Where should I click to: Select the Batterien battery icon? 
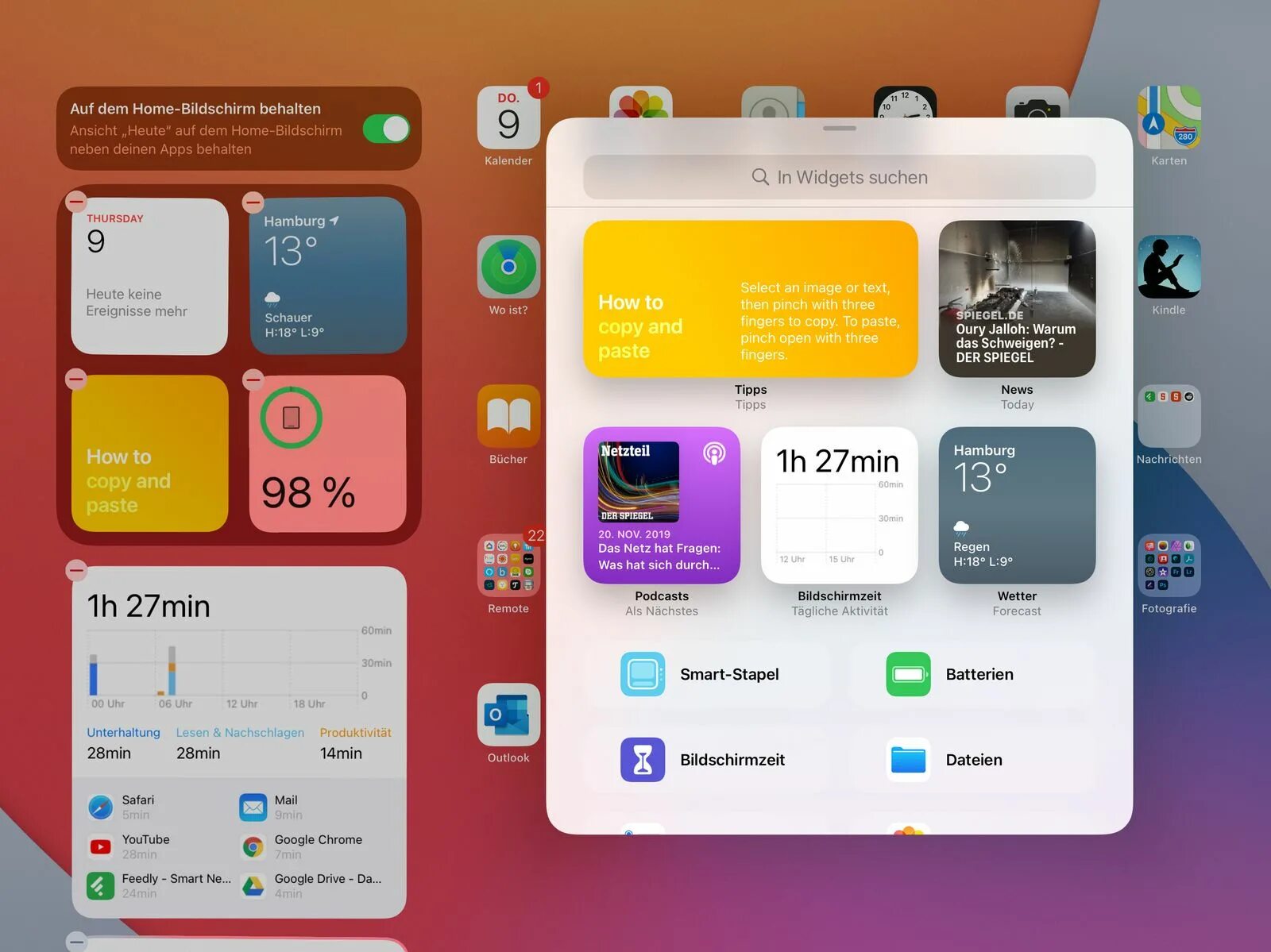[x=908, y=674]
